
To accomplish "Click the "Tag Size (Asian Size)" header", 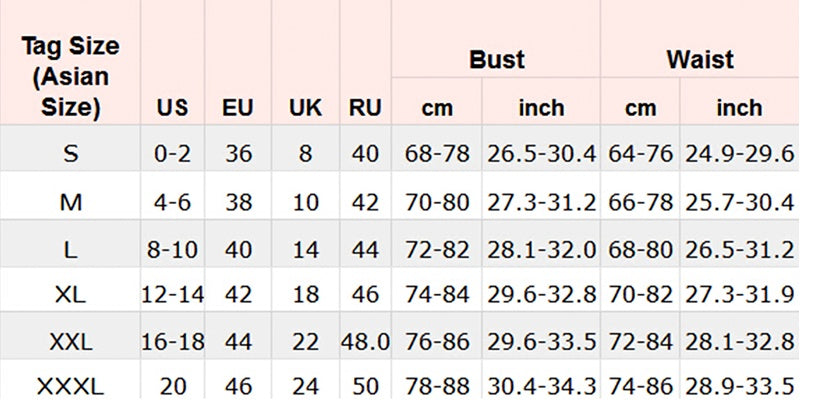I will pos(70,76).
